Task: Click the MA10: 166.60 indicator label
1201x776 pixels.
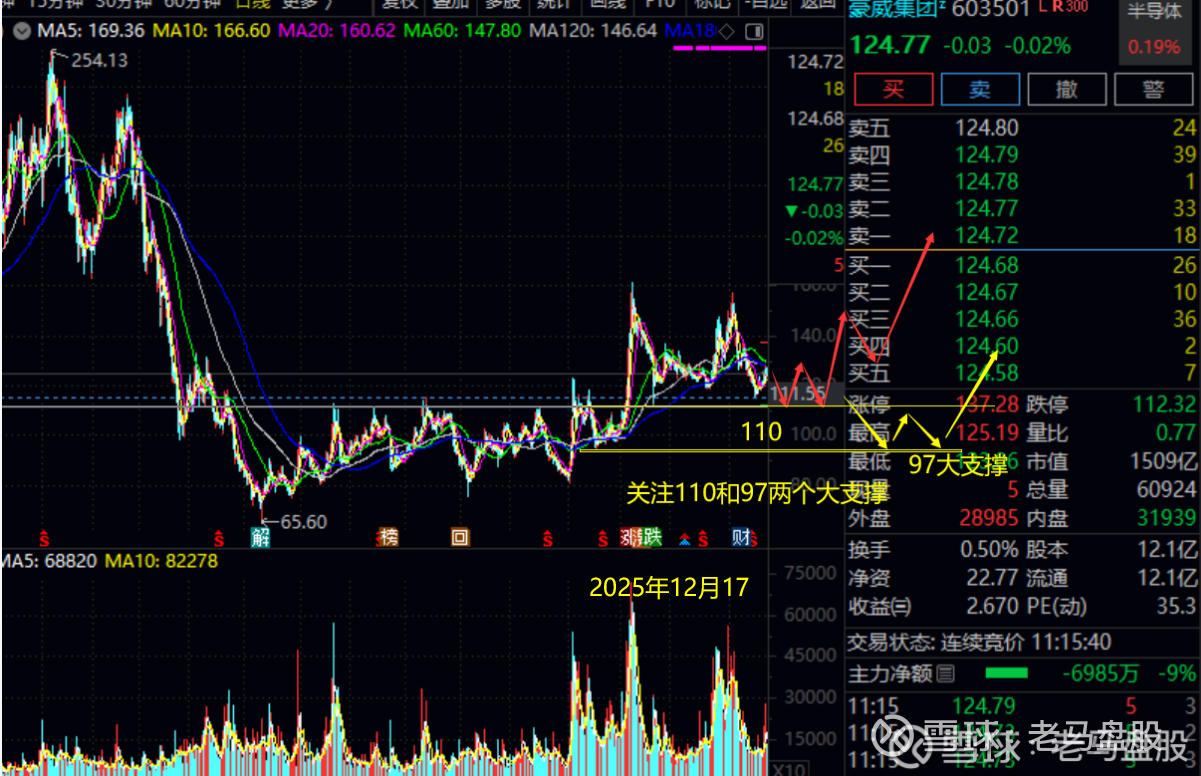Action: click(x=211, y=30)
